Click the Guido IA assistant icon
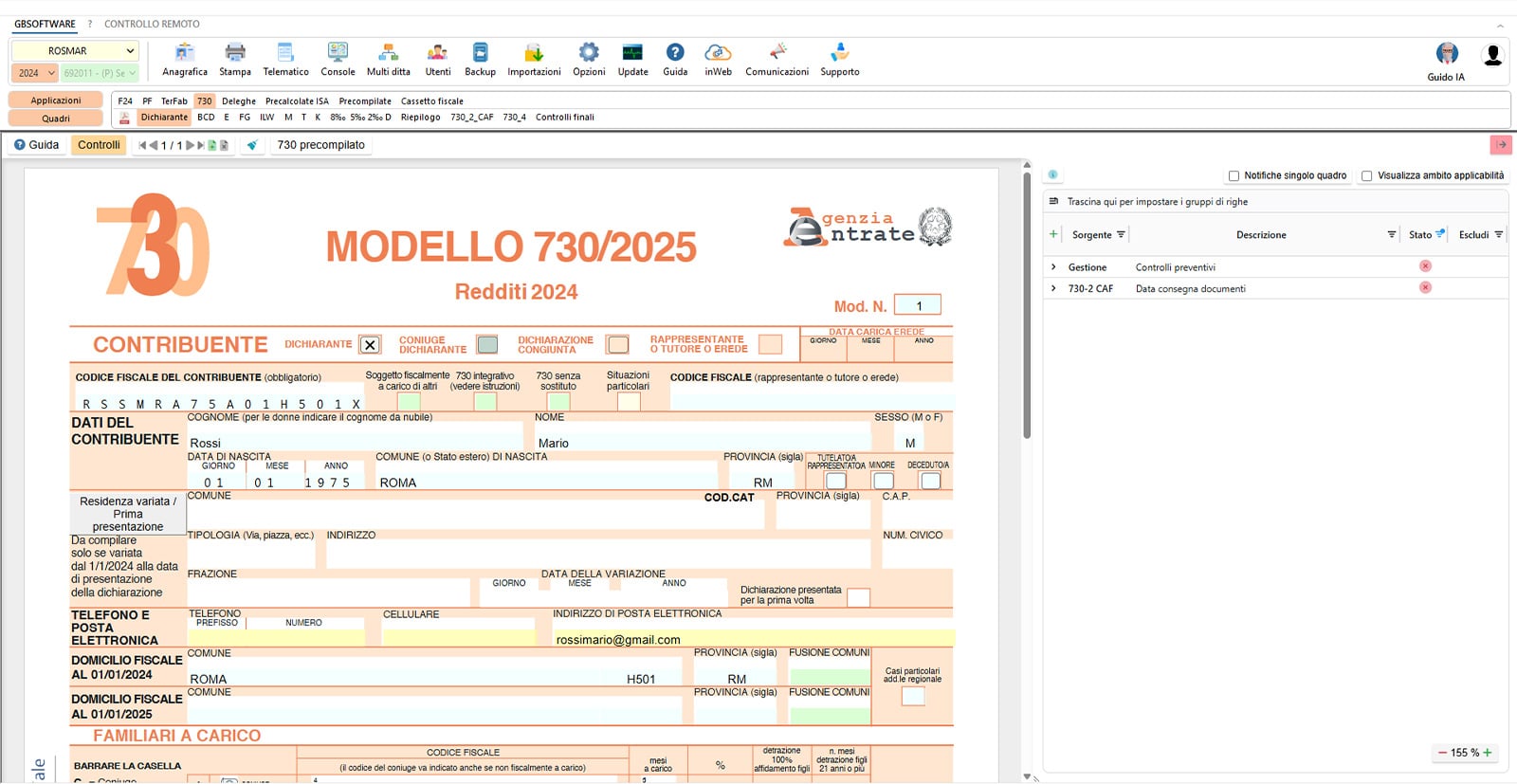Image resolution: width=1517 pixels, height=784 pixels. click(x=1446, y=61)
